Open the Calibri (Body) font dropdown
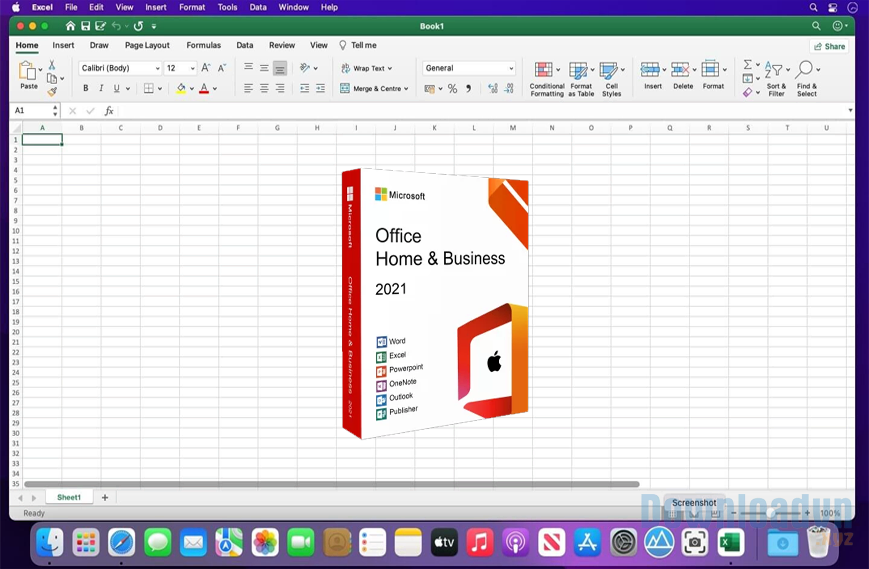Viewport: 869px width, 569px height. pos(120,68)
